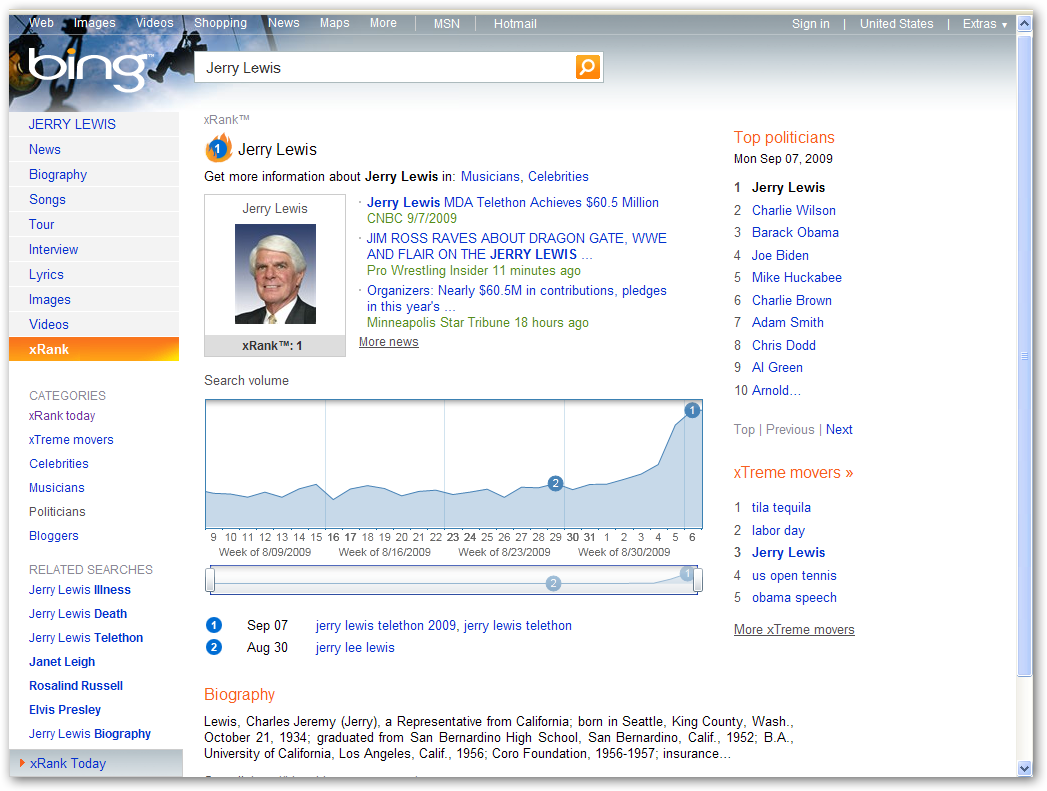Viewport: 1047px width, 791px height.
Task: Select Biography in the left sidebar
Action: pyautogui.click(x=94, y=174)
